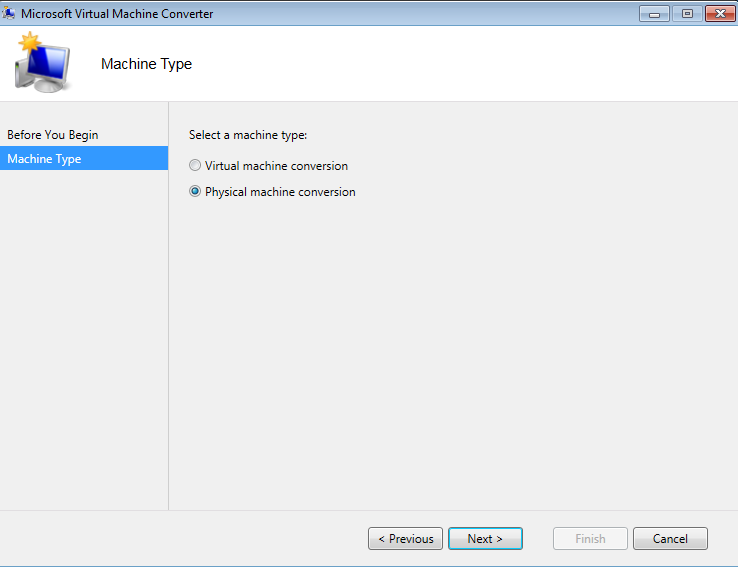
Task: Select Machine Type step in sidebar
Action: pyautogui.click(x=45, y=159)
